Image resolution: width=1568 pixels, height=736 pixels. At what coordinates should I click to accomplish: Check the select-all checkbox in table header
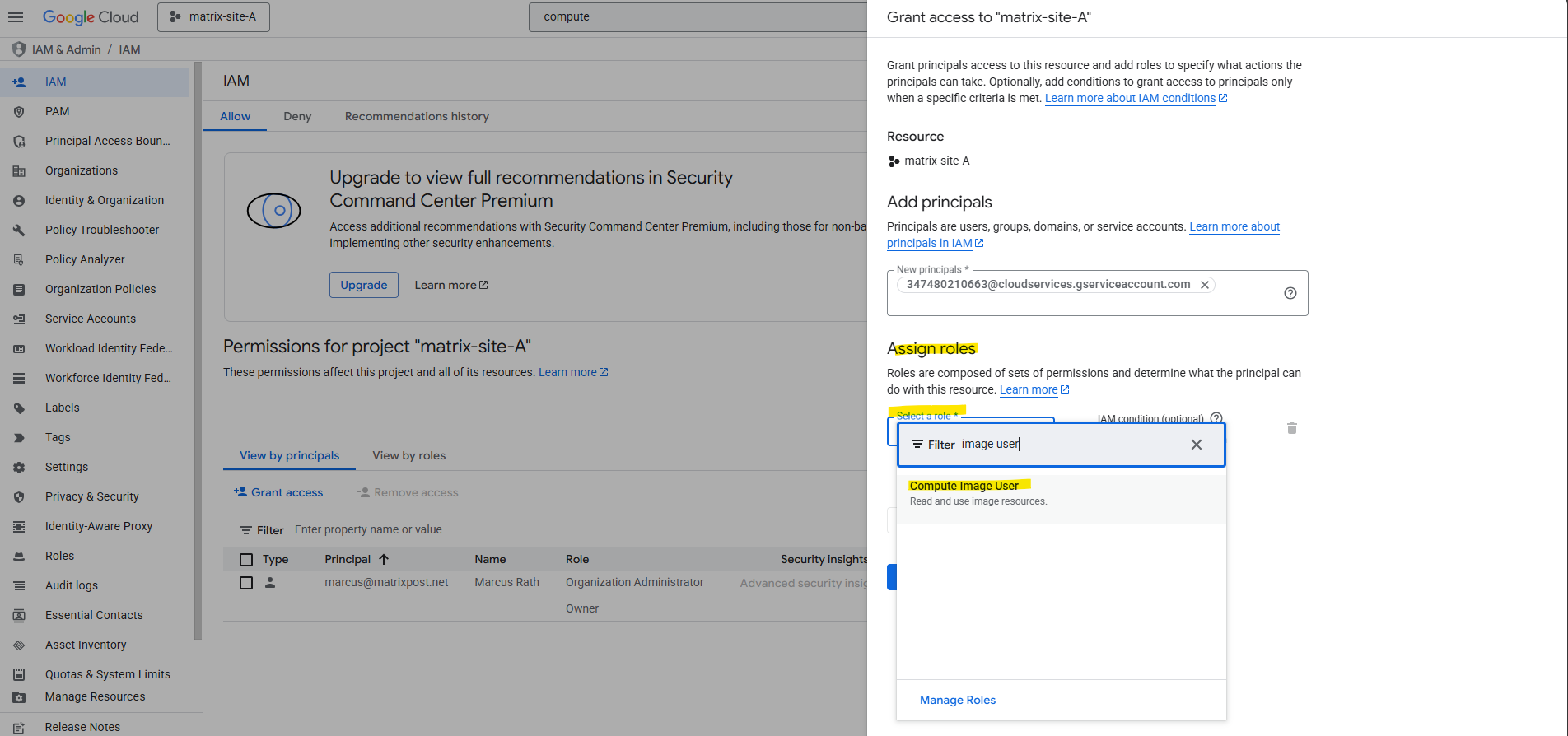246,560
